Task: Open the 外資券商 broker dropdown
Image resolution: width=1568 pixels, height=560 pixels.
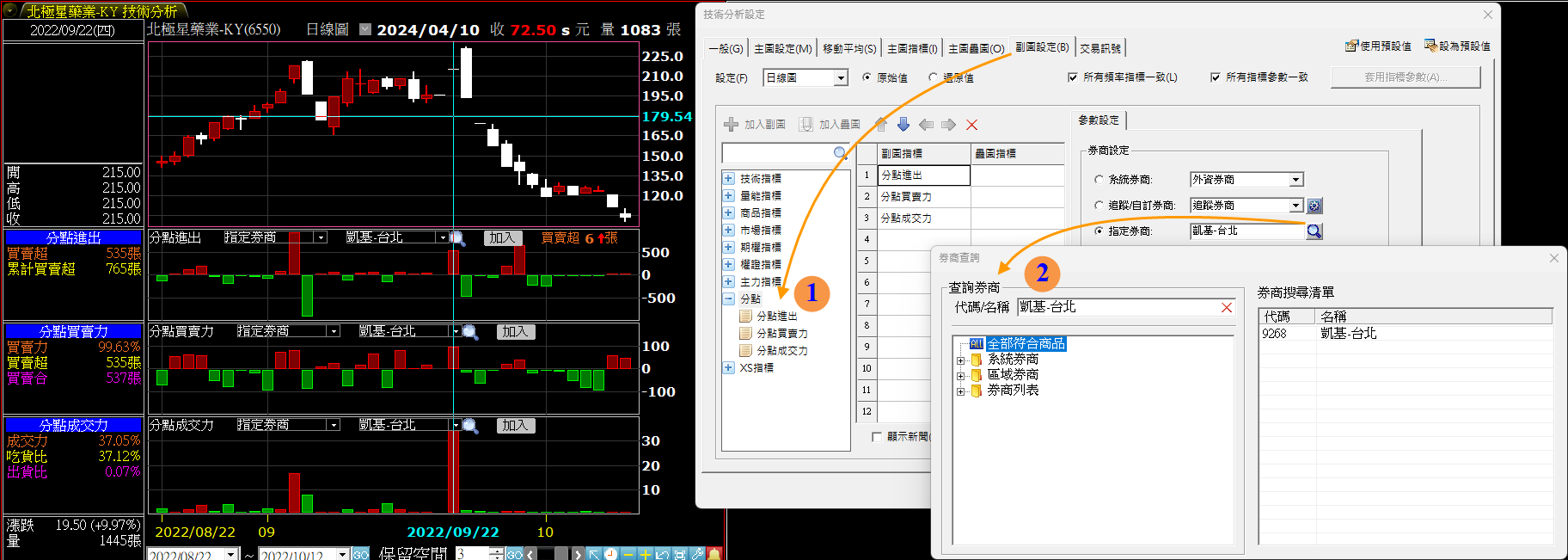Action: 1295,180
